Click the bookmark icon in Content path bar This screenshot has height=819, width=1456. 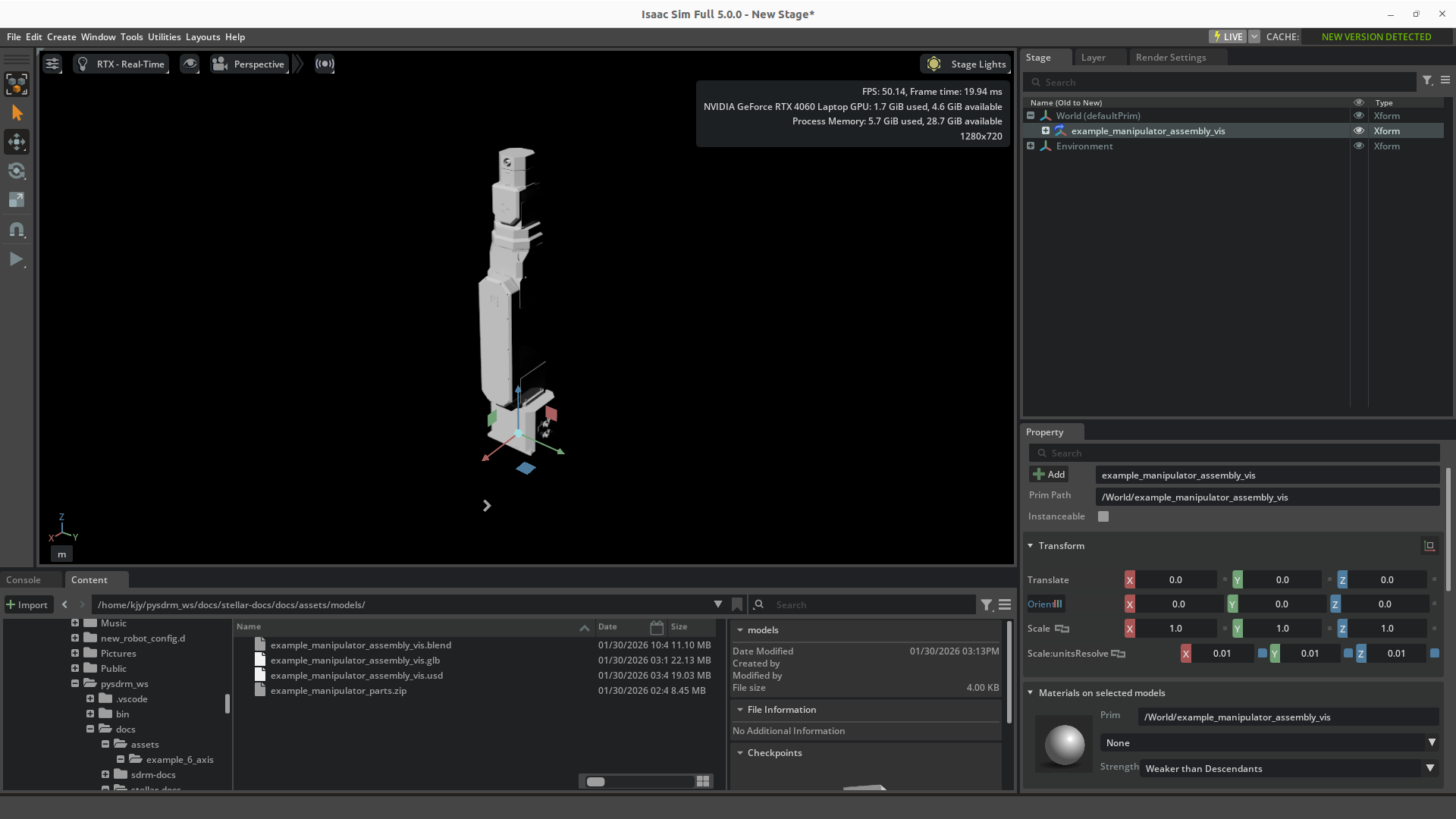[736, 604]
